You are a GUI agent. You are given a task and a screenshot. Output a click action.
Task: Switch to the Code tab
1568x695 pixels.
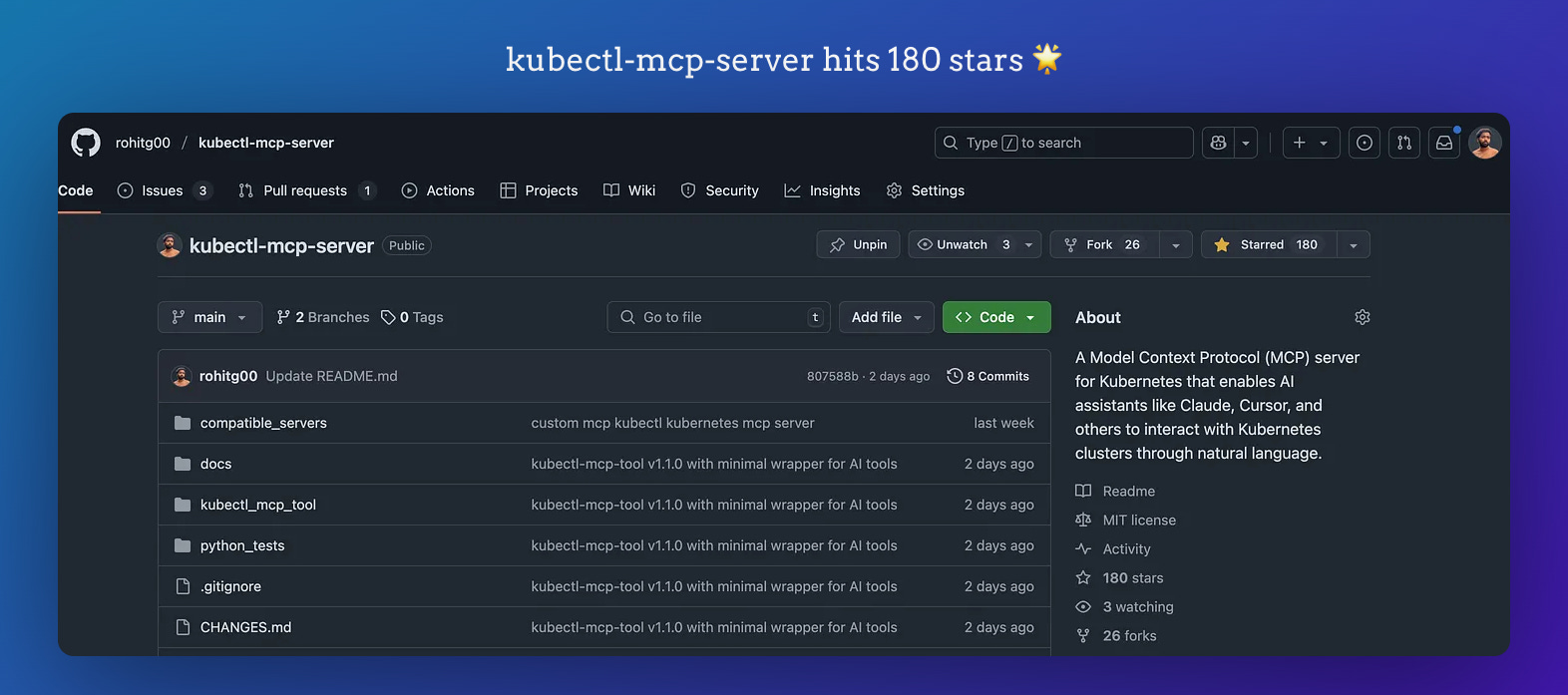pos(76,190)
